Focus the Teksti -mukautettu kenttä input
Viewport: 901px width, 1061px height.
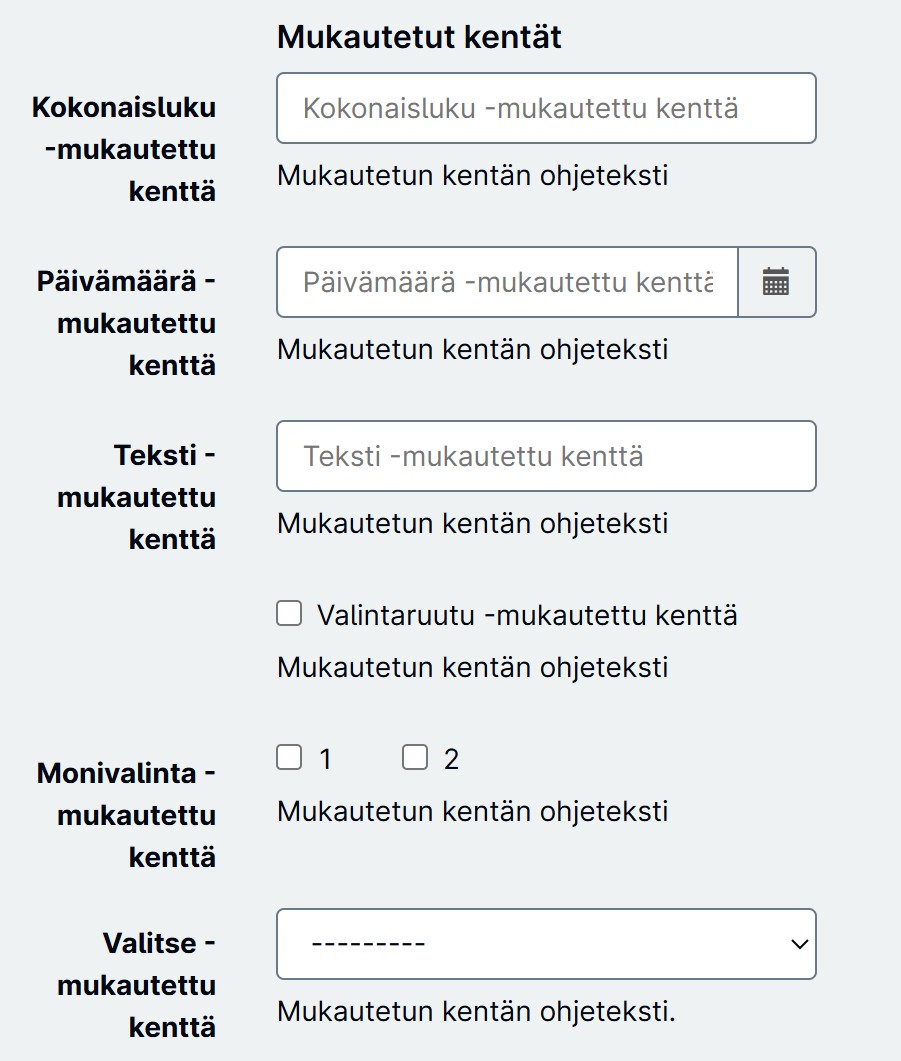tap(546, 456)
